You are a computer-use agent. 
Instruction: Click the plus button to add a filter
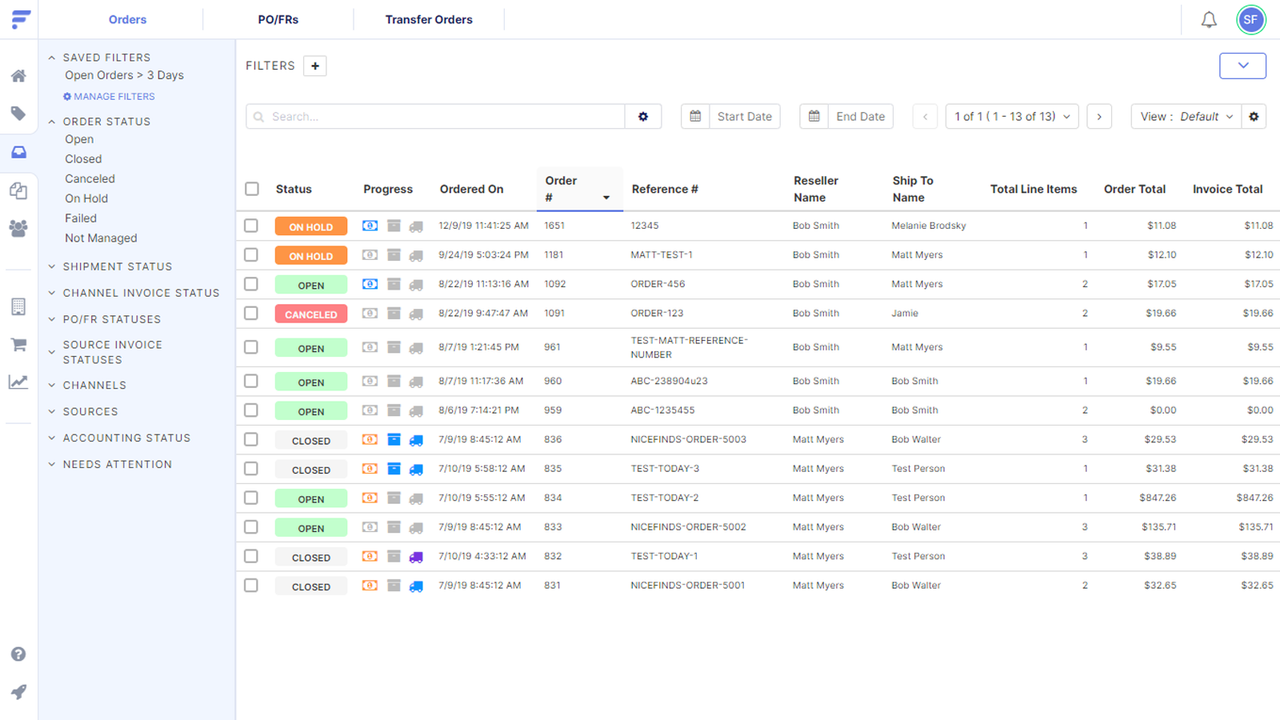314,65
